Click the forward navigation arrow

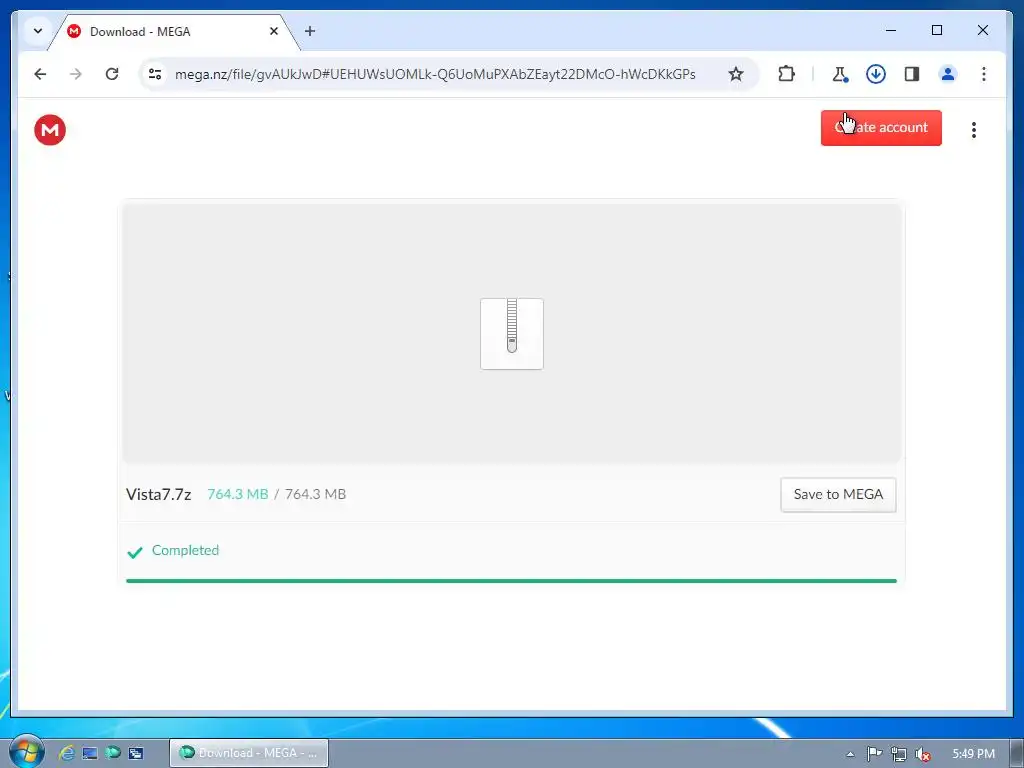coord(76,74)
